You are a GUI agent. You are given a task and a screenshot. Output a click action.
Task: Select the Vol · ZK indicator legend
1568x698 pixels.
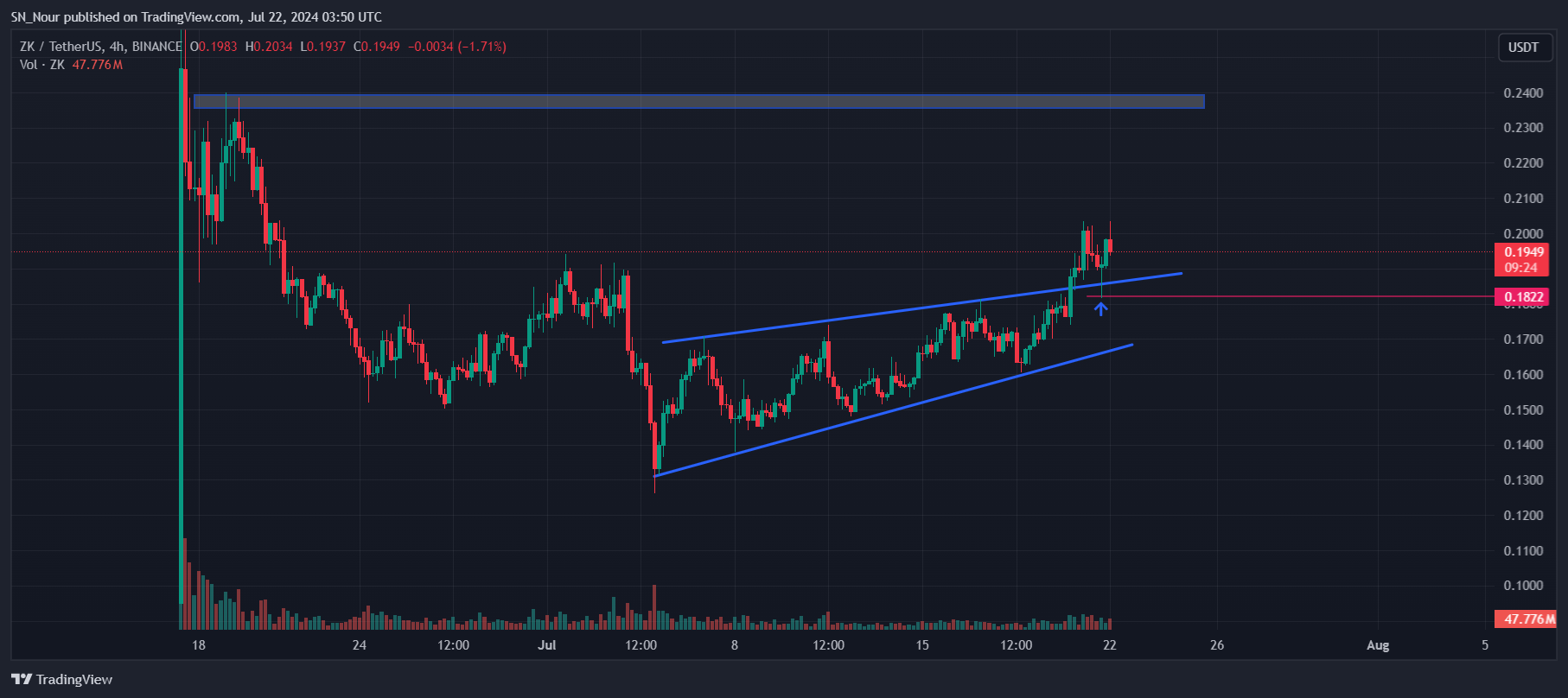tap(42, 65)
